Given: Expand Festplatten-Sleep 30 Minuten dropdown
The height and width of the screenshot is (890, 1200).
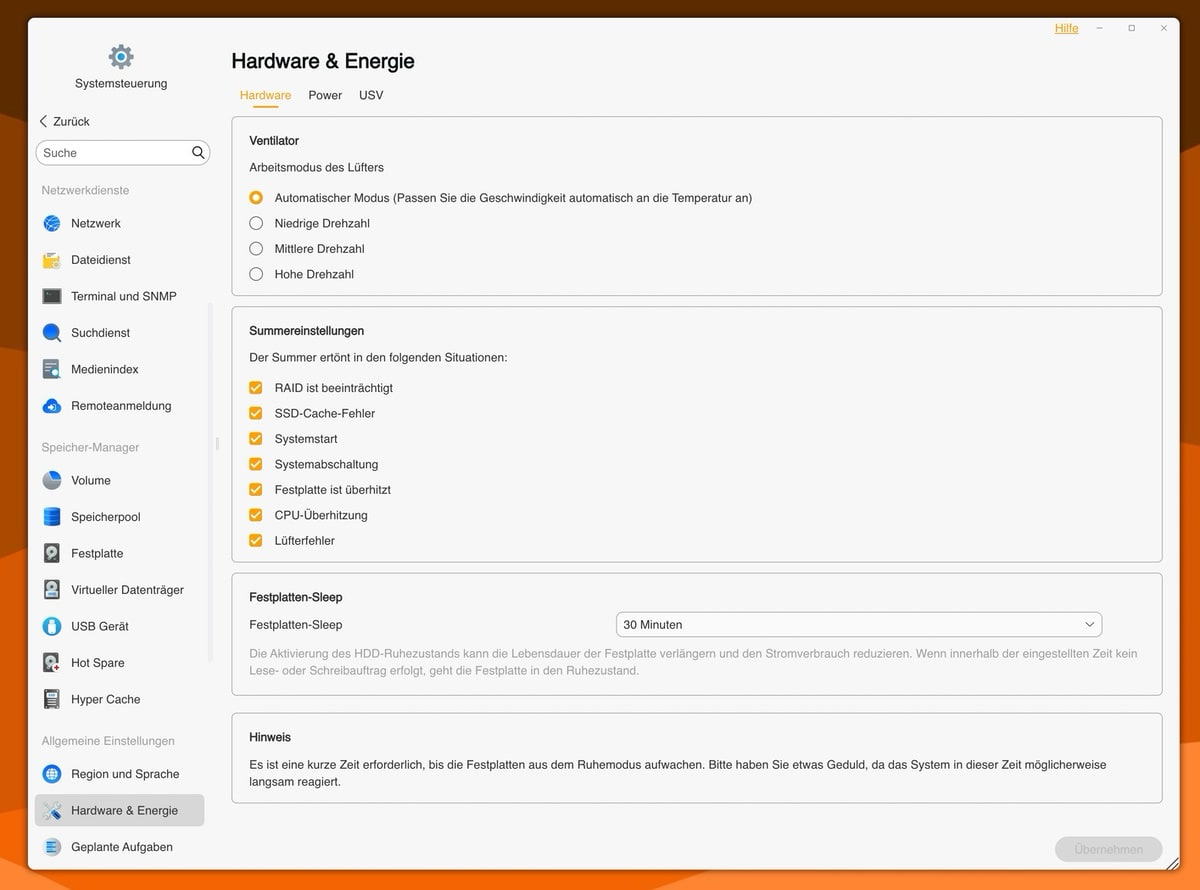Looking at the screenshot, I should [858, 625].
